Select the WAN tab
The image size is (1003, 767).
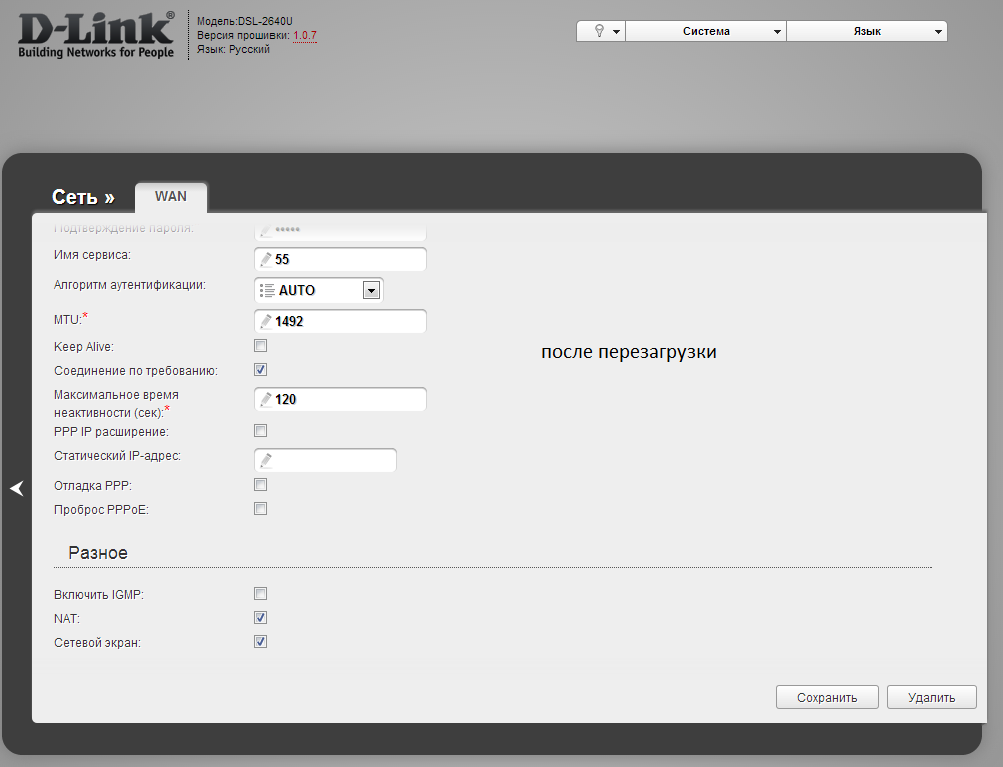[x=171, y=197]
